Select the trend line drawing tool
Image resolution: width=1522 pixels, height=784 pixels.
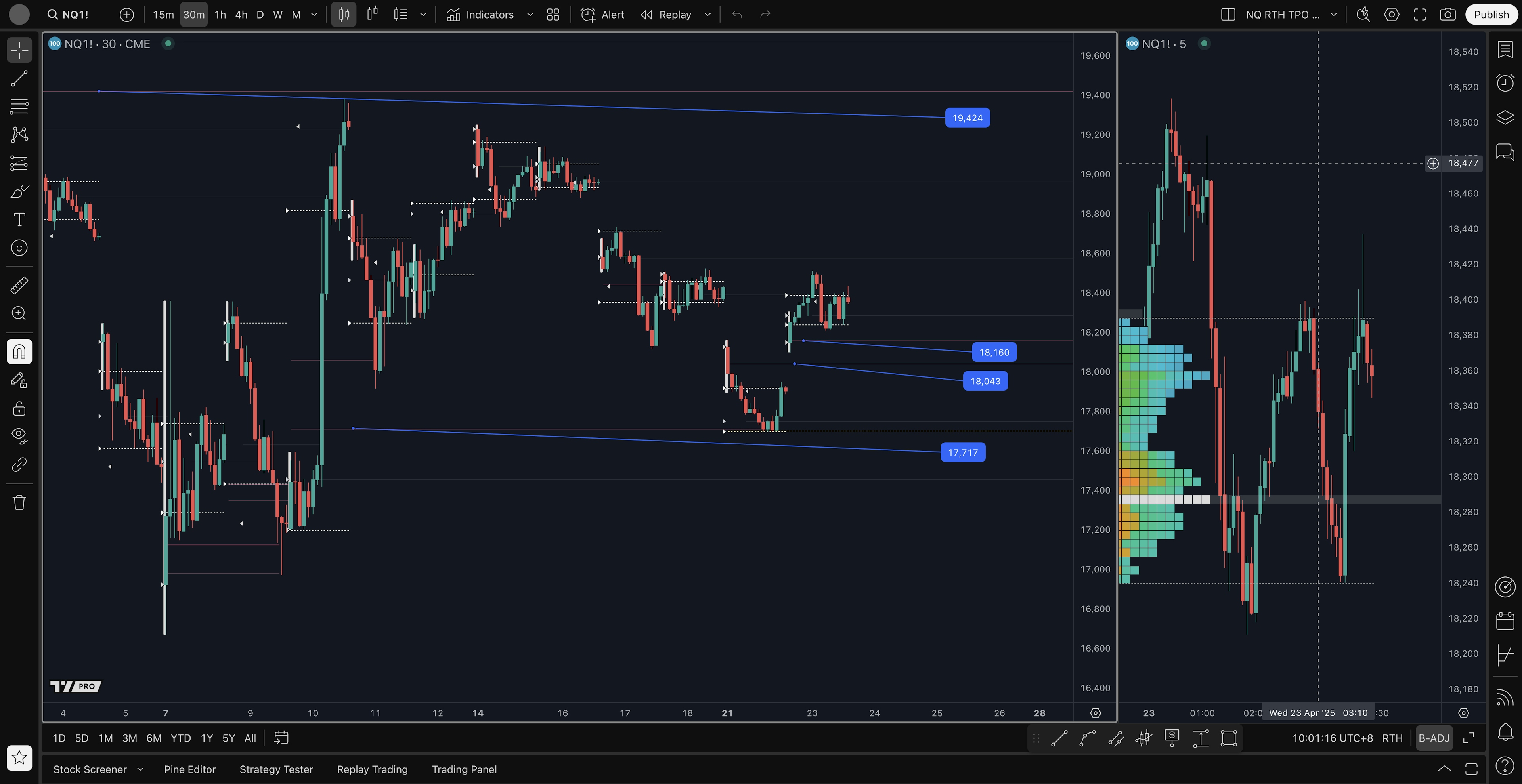click(x=19, y=78)
